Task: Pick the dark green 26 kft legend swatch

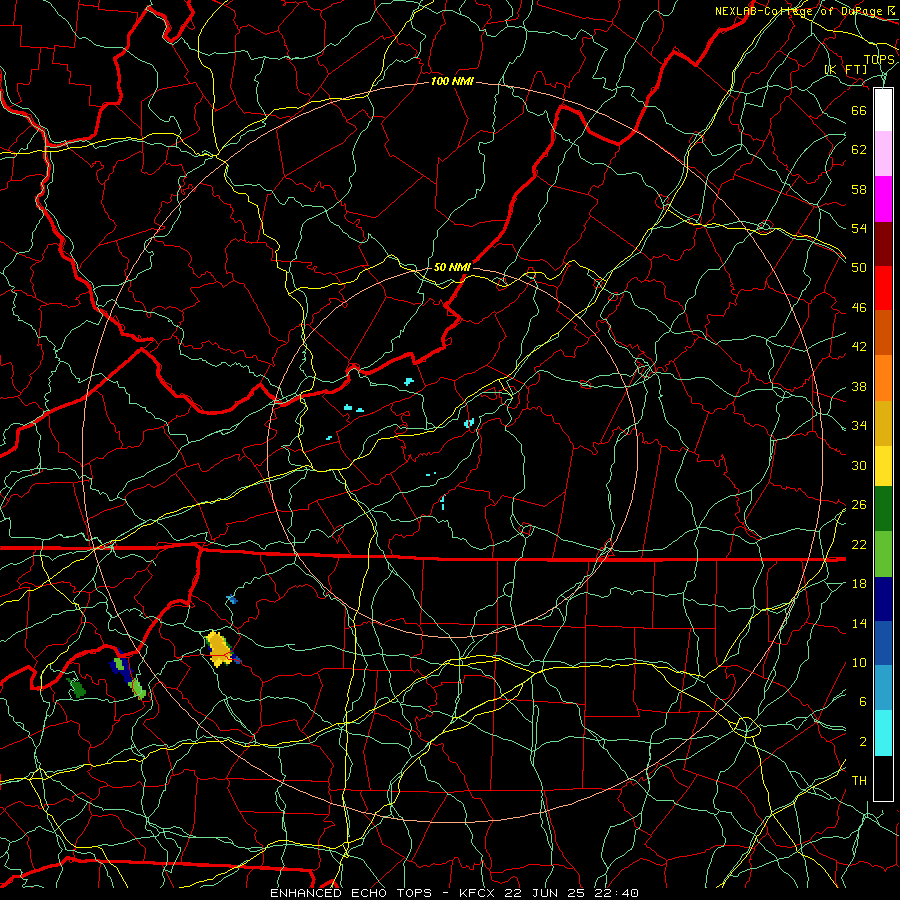Action: pos(883,509)
